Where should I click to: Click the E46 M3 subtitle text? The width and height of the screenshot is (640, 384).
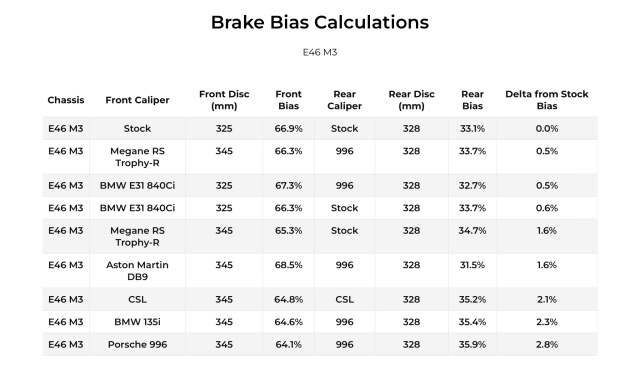click(320, 52)
